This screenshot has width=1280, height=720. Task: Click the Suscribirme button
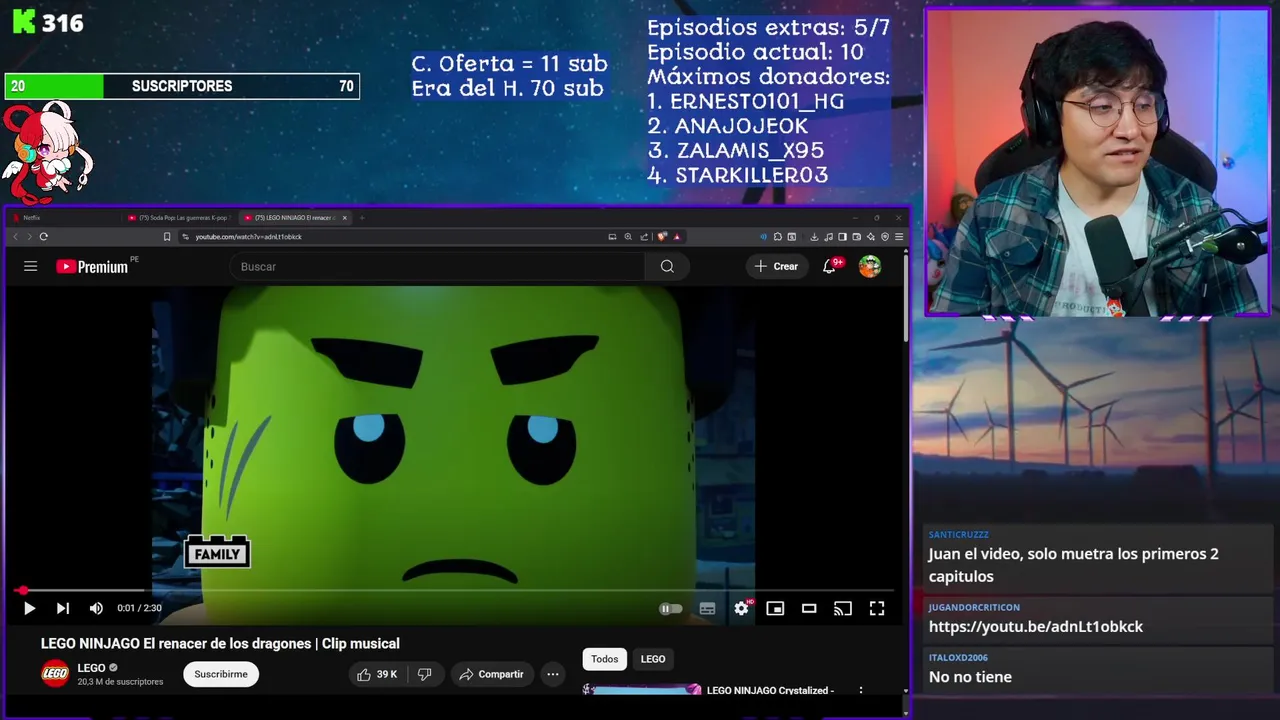point(221,674)
